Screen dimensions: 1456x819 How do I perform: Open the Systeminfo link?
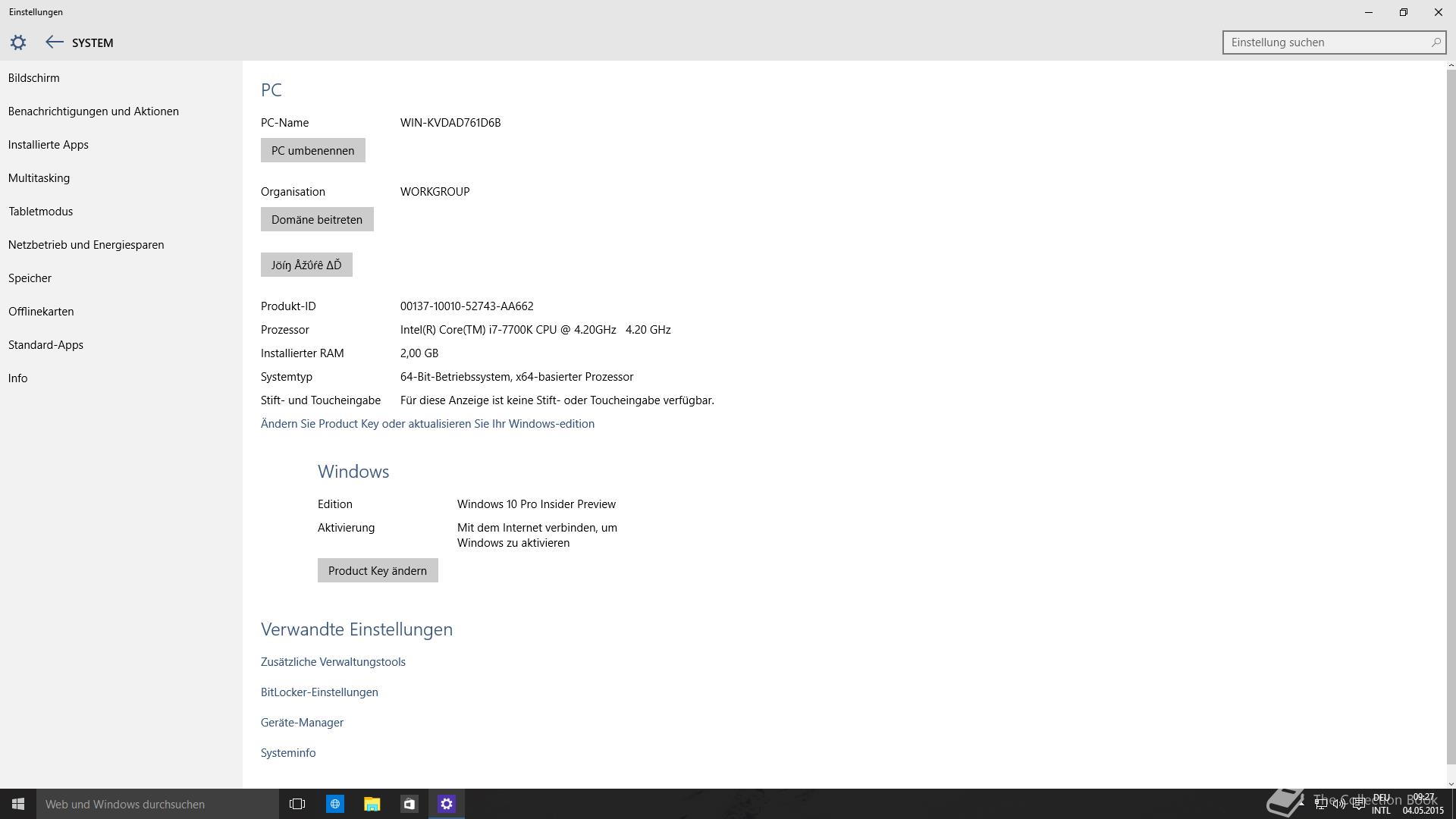[288, 752]
